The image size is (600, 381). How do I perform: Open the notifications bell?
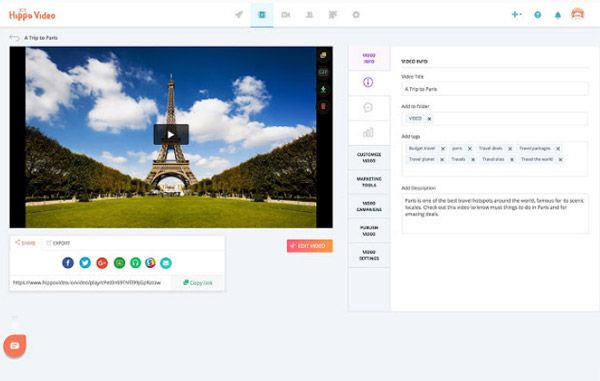[x=558, y=15]
